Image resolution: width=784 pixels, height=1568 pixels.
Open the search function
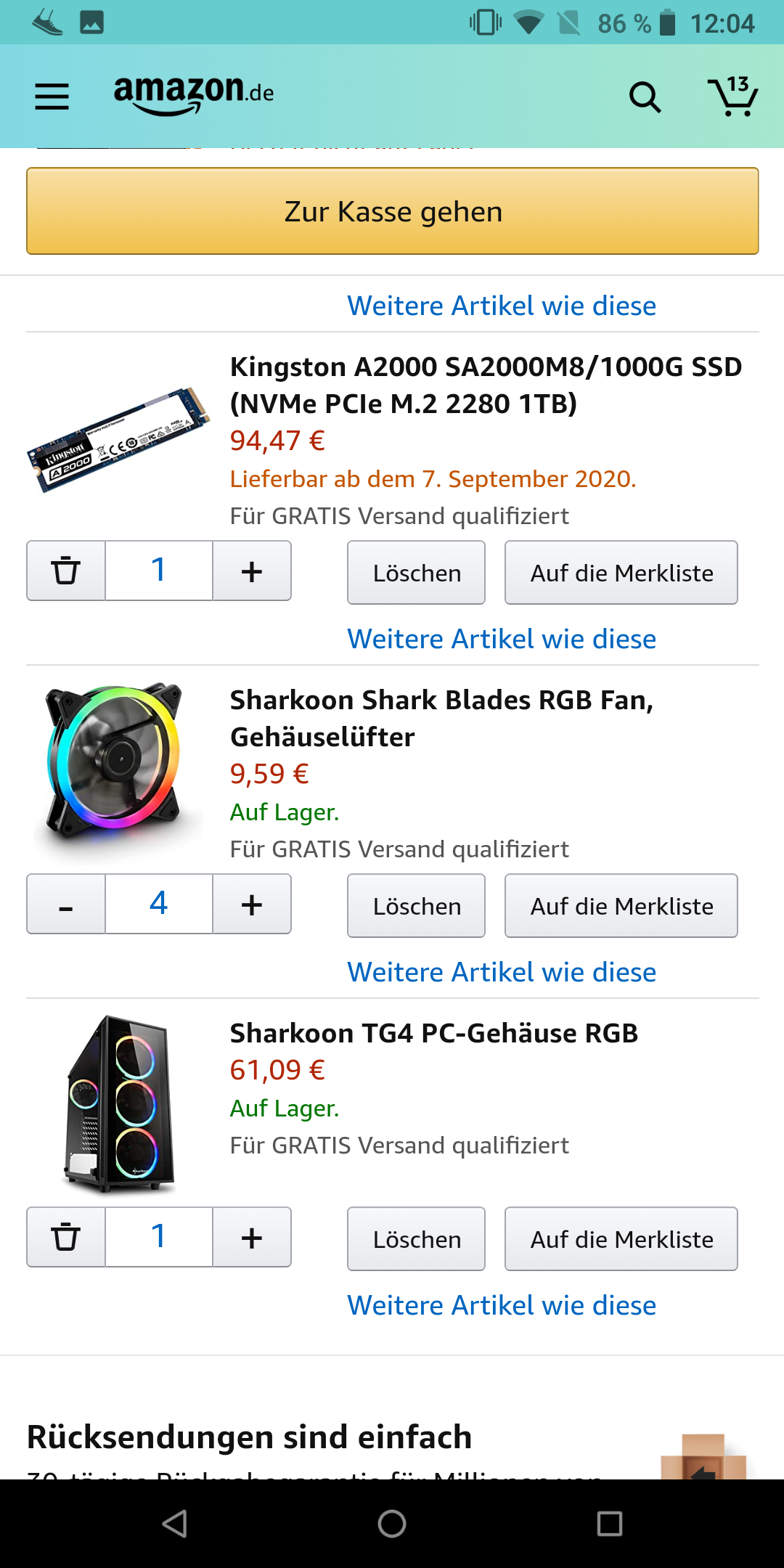tap(645, 97)
